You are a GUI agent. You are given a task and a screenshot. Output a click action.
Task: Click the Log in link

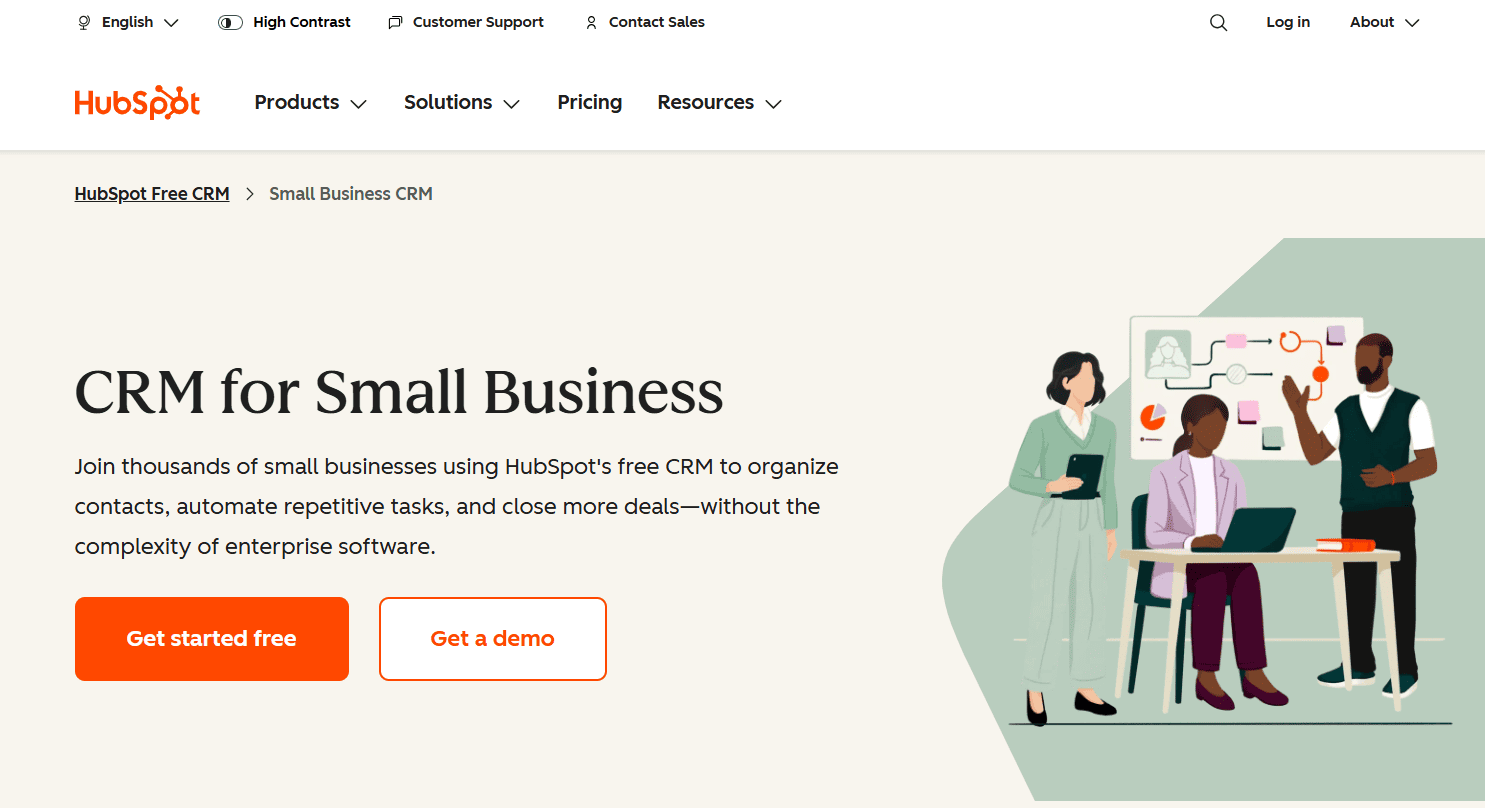[x=1288, y=22]
